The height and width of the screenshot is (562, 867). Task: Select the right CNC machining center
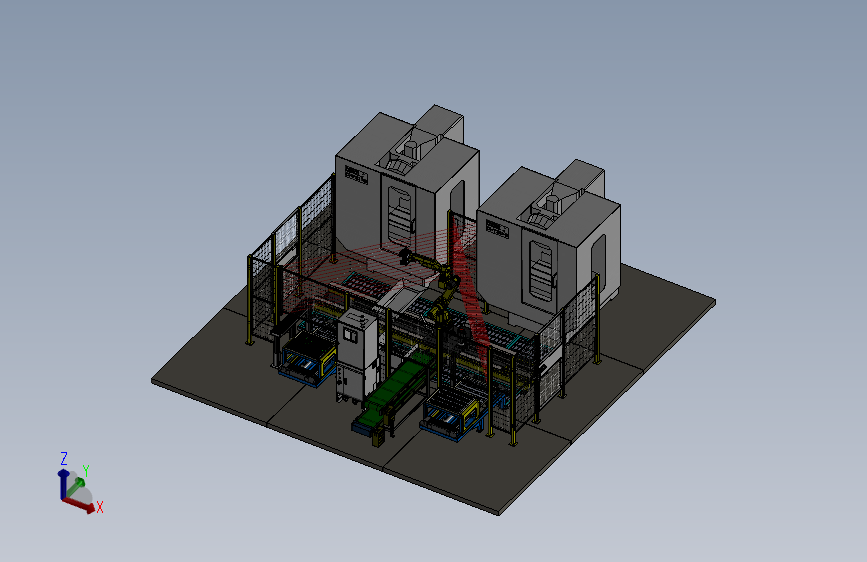pyautogui.click(x=547, y=243)
